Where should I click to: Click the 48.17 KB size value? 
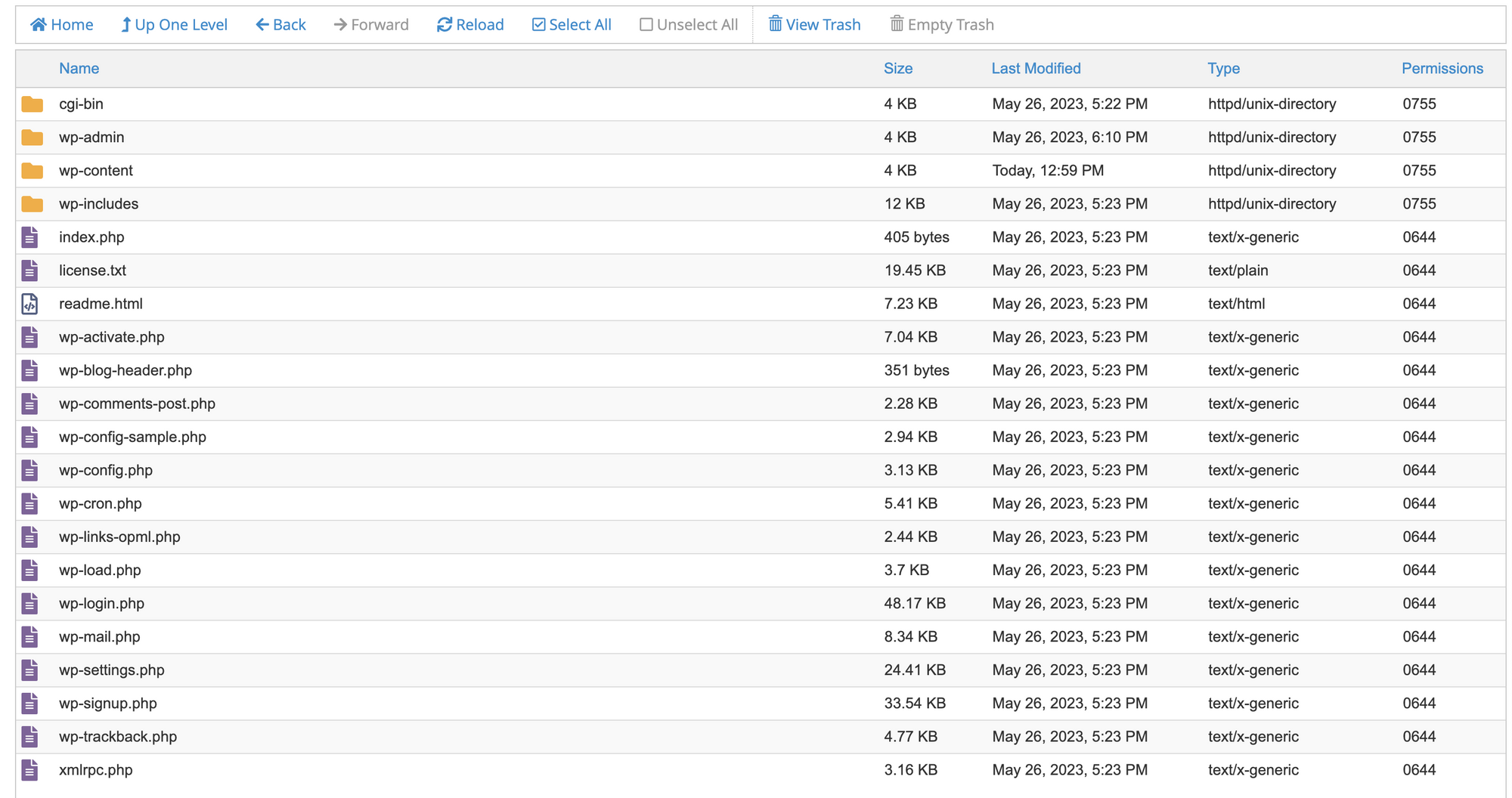tap(915, 603)
